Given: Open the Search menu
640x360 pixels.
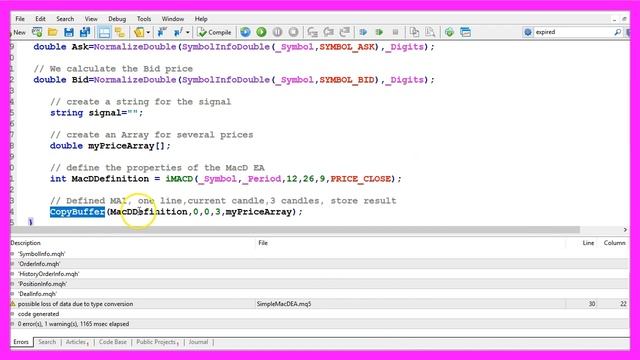Looking at the screenshot, I should click(x=65, y=19).
